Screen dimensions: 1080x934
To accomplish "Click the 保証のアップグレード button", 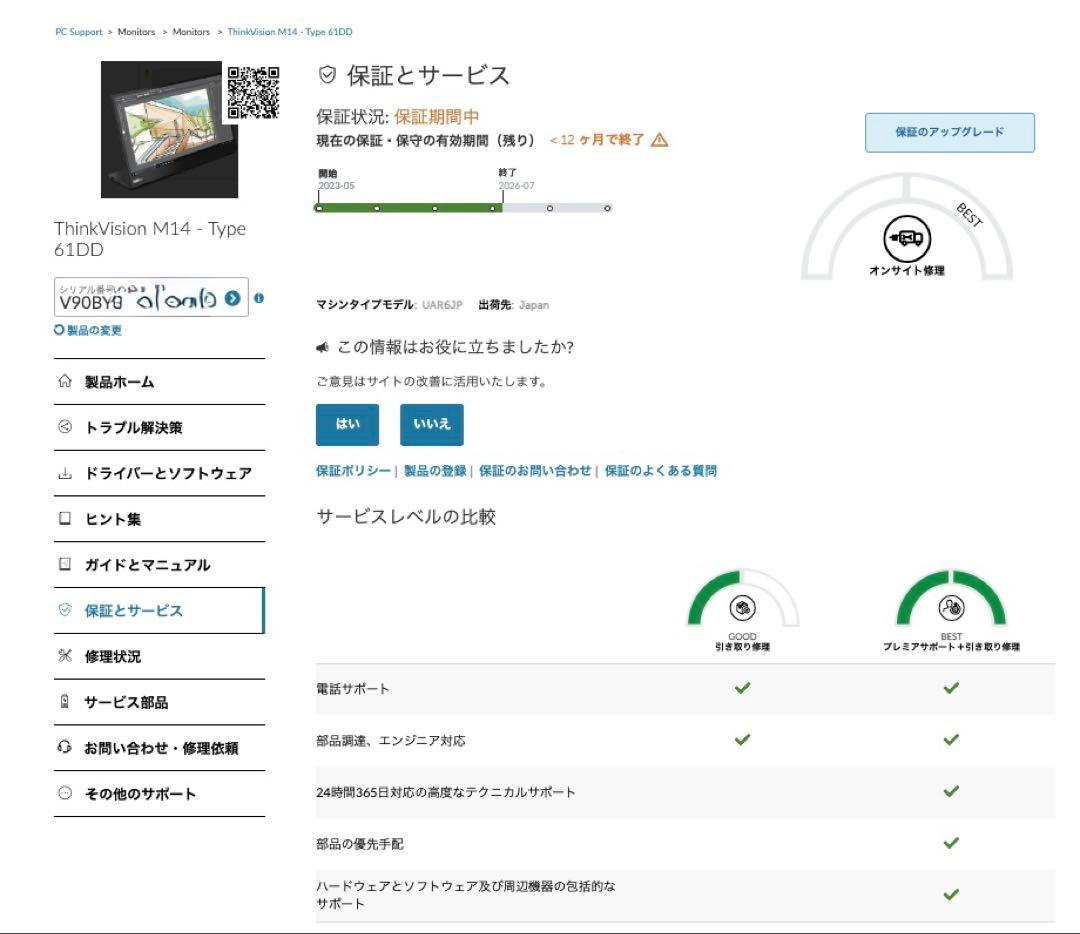I will pyautogui.click(x=951, y=131).
